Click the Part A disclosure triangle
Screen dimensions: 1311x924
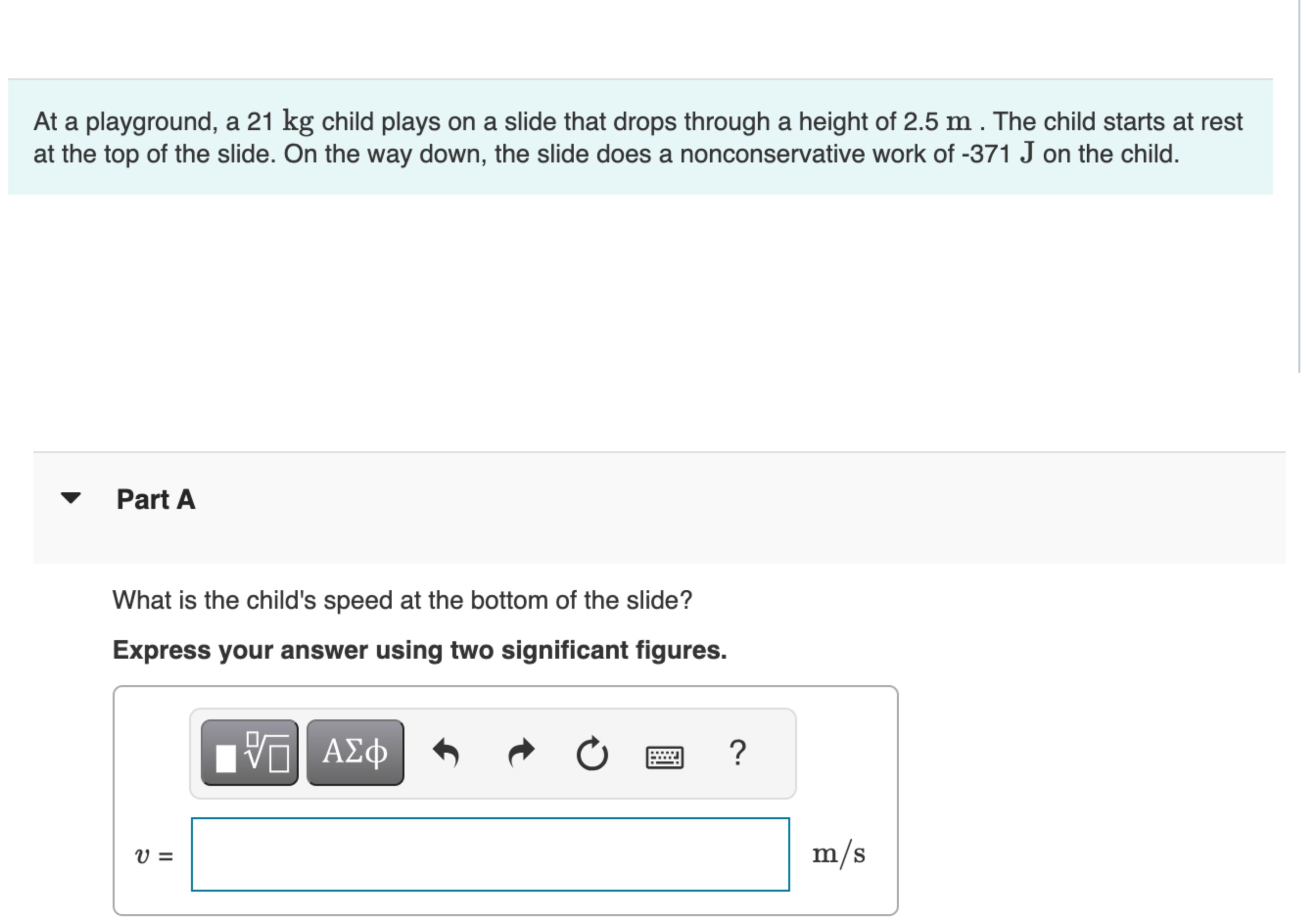[69, 499]
